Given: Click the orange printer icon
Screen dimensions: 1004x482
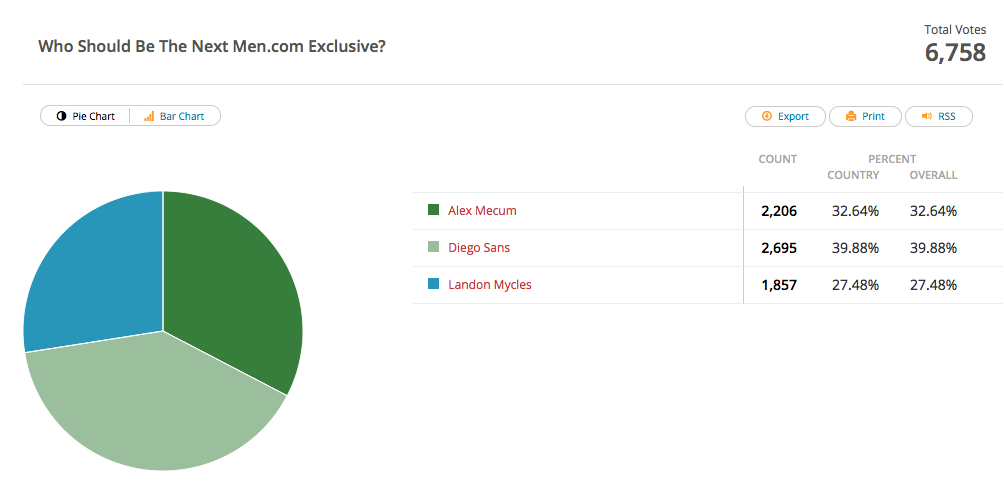Looking at the screenshot, I should [851, 116].
